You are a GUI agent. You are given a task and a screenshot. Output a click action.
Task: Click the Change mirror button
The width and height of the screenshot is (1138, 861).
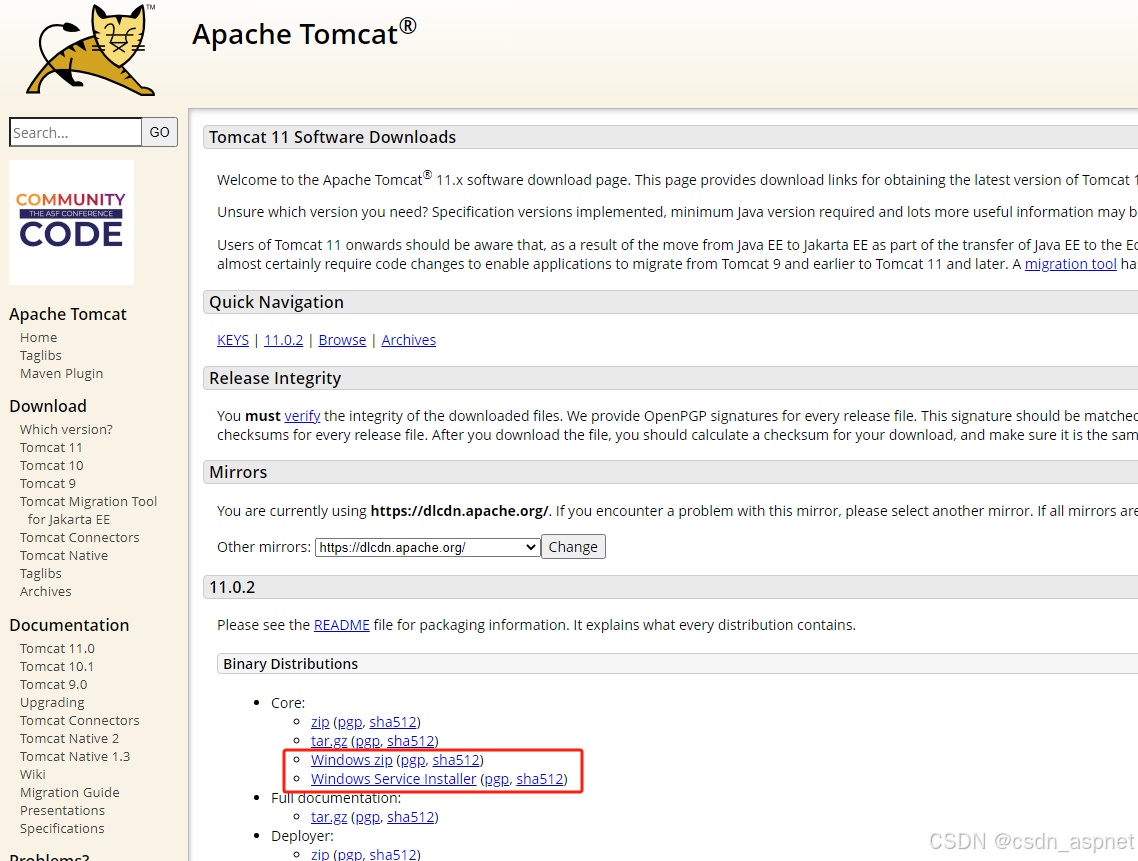(x=573, y=547)
